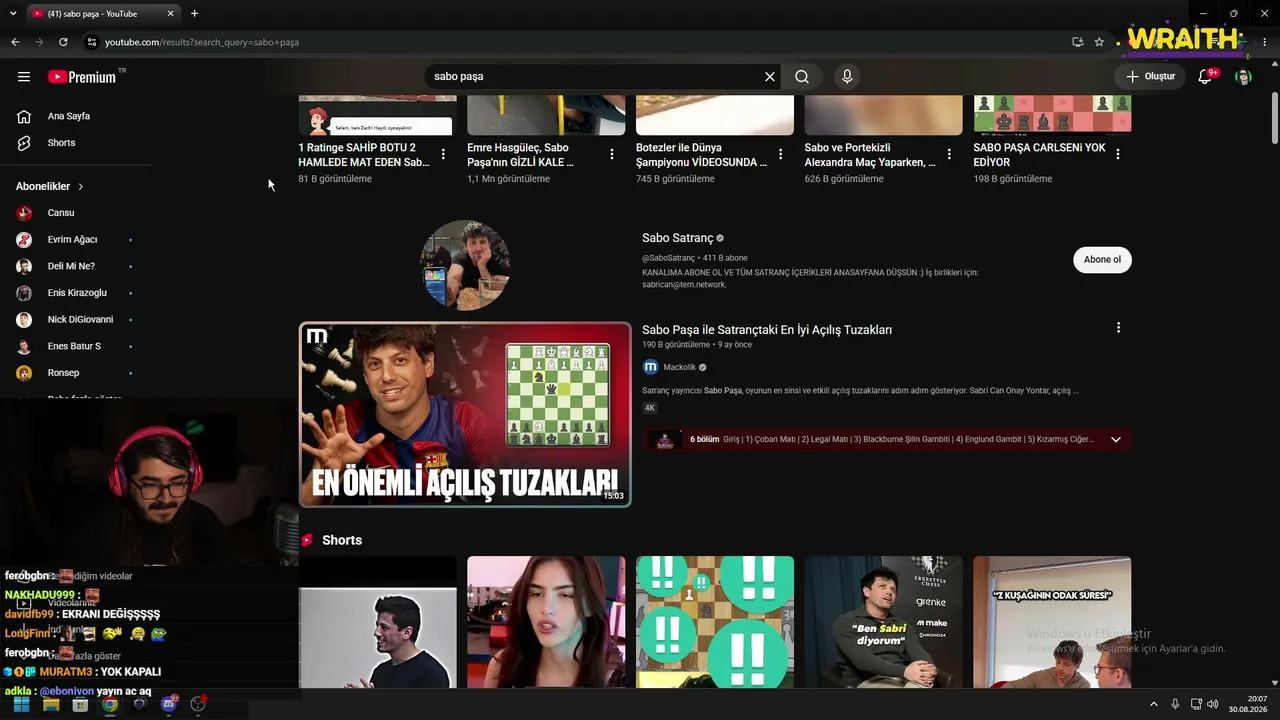Start voice search with the microphone icon
The width and height of the screenshot is (1280, 720).
847,77
